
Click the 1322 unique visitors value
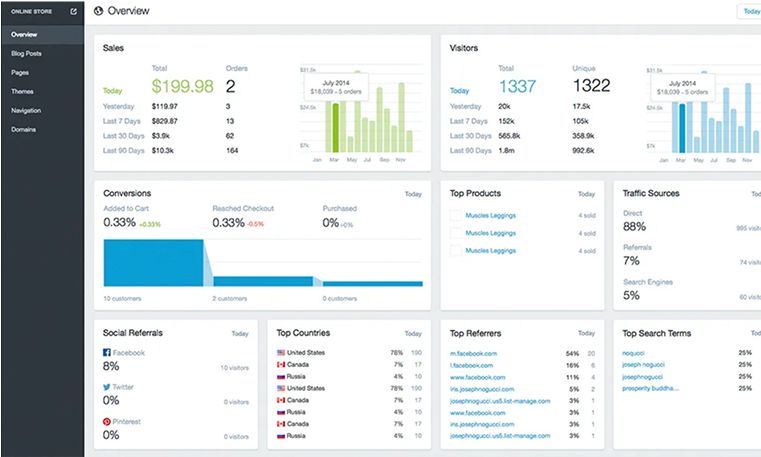point(592,85)
